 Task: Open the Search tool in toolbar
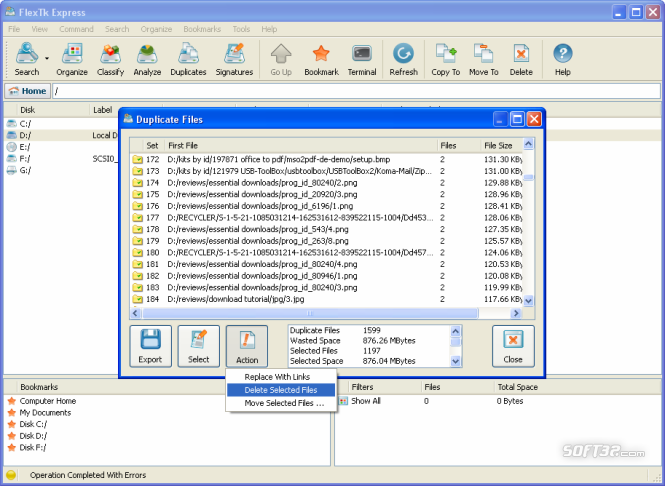[27, 59]
